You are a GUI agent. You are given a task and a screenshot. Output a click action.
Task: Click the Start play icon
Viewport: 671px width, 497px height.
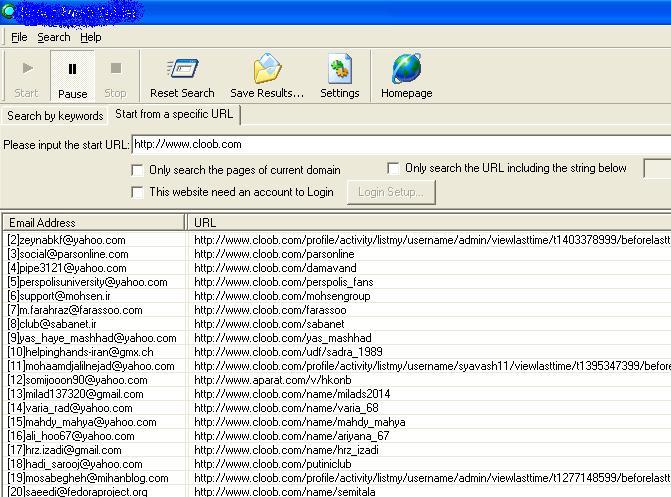point(27,68)
